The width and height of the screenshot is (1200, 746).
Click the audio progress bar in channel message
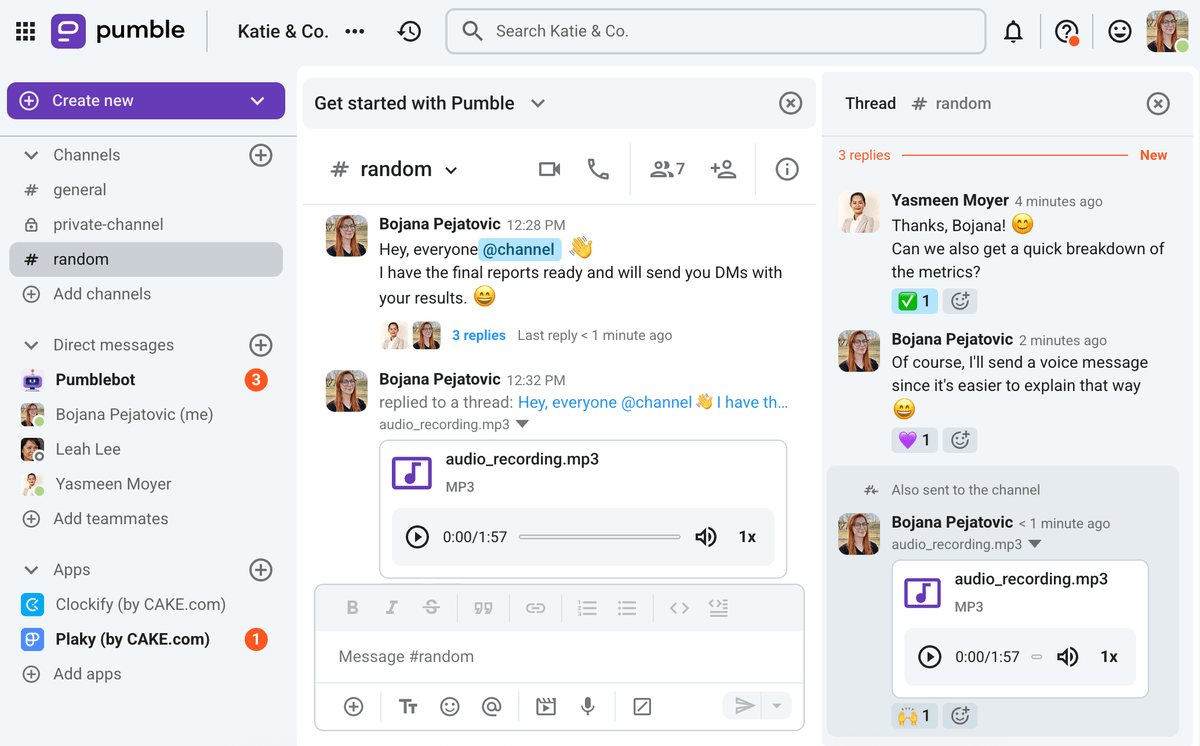(599, 537)
